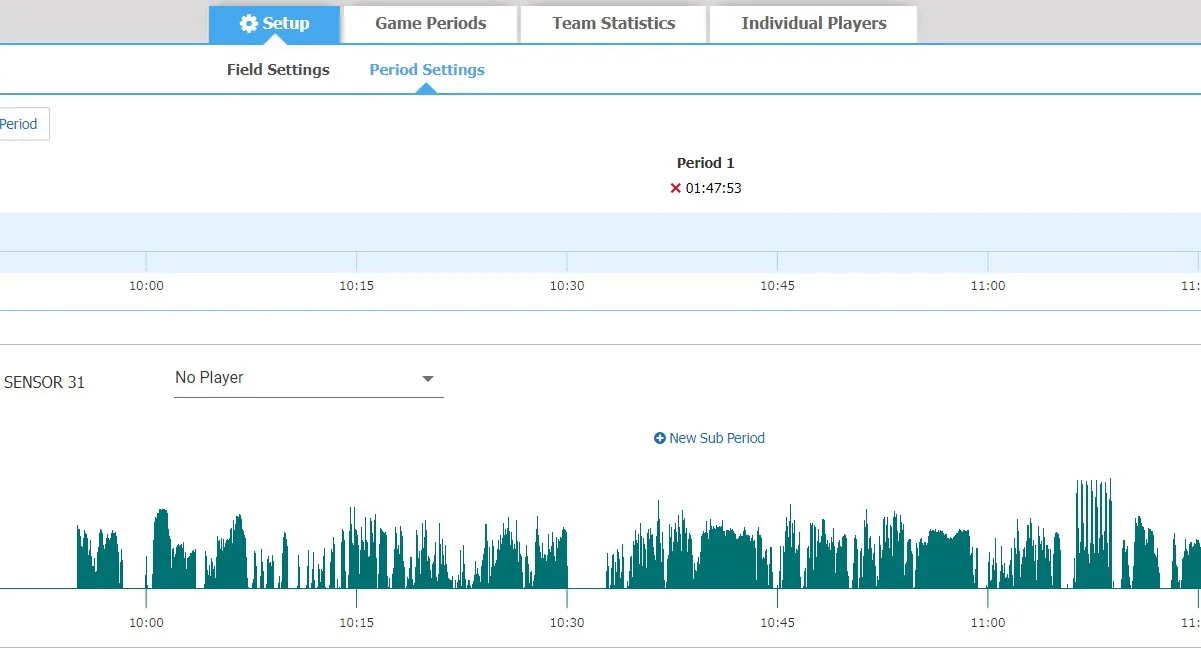Click the gear icon on Setup tab
The height and width of the screenshot is (661, 1201).
click(249, 24)
